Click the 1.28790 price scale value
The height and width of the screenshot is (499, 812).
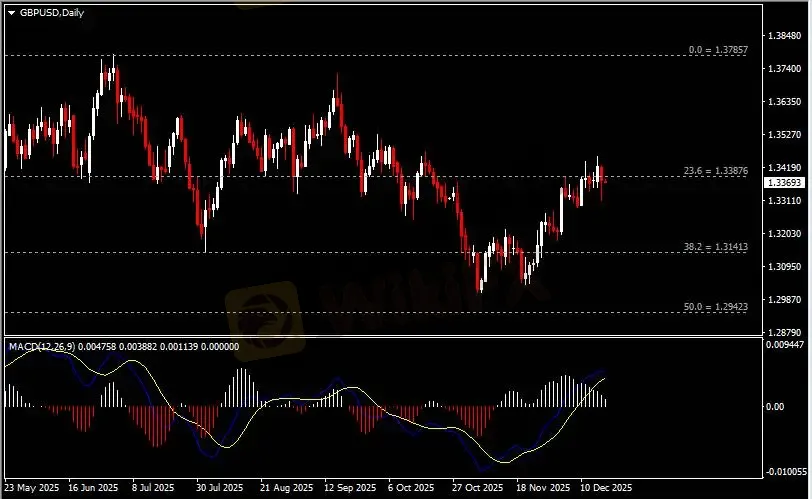(785, 332)
